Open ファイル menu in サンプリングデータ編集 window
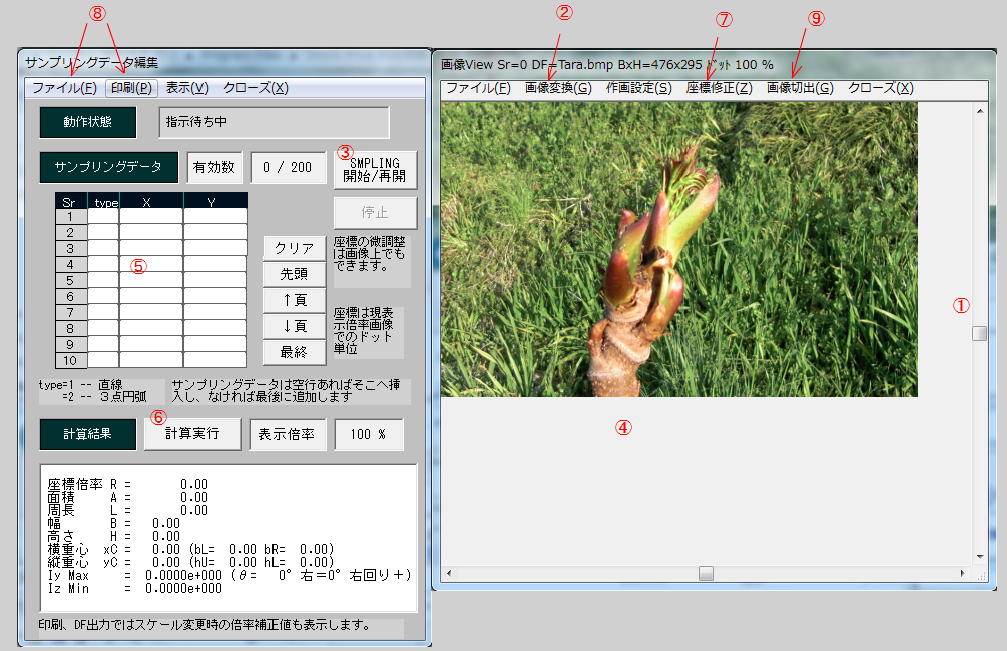This screenshot has height=651, width=1007. 64,88
